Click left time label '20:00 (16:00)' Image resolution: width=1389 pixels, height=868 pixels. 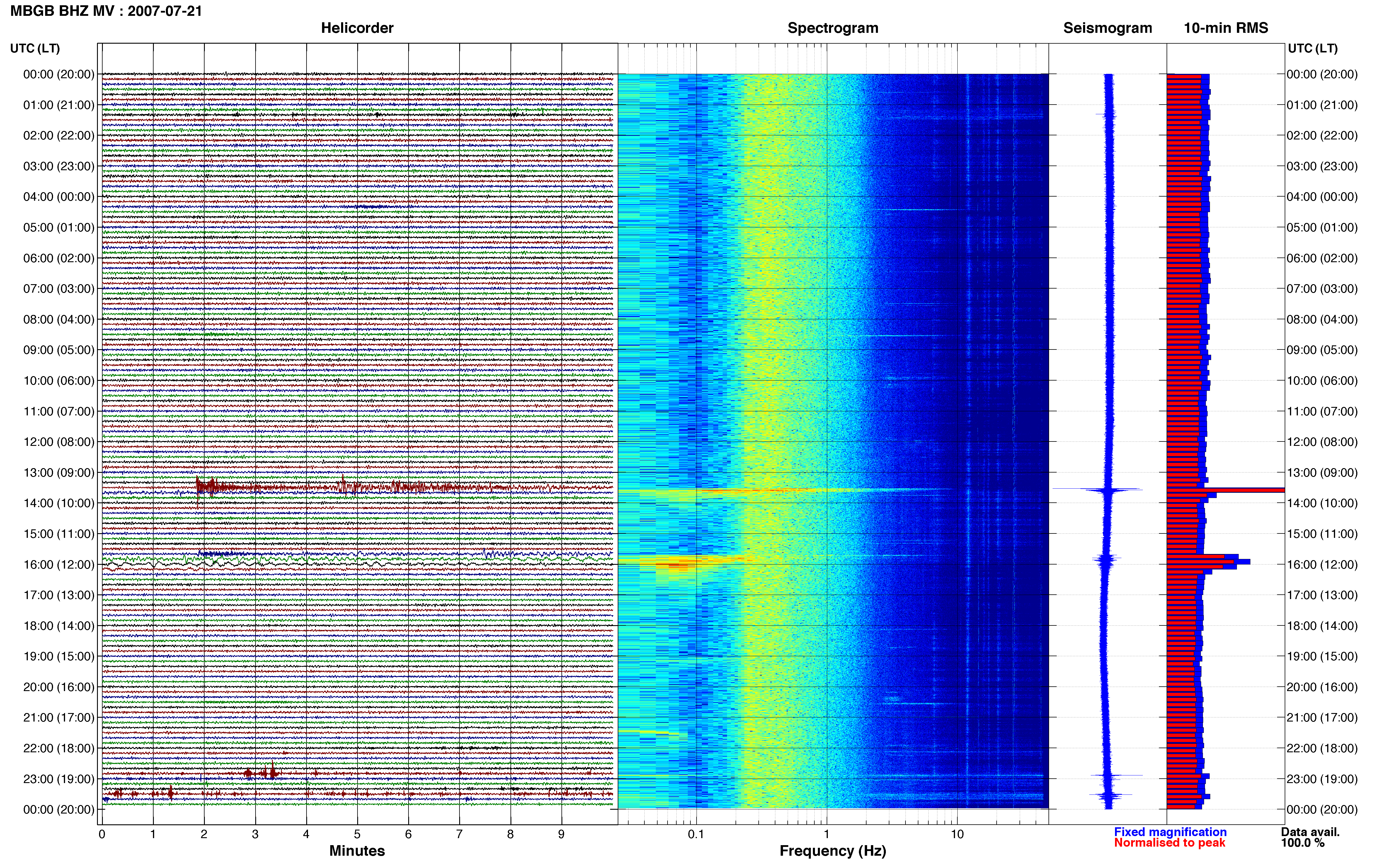click(x=59, y=687)
